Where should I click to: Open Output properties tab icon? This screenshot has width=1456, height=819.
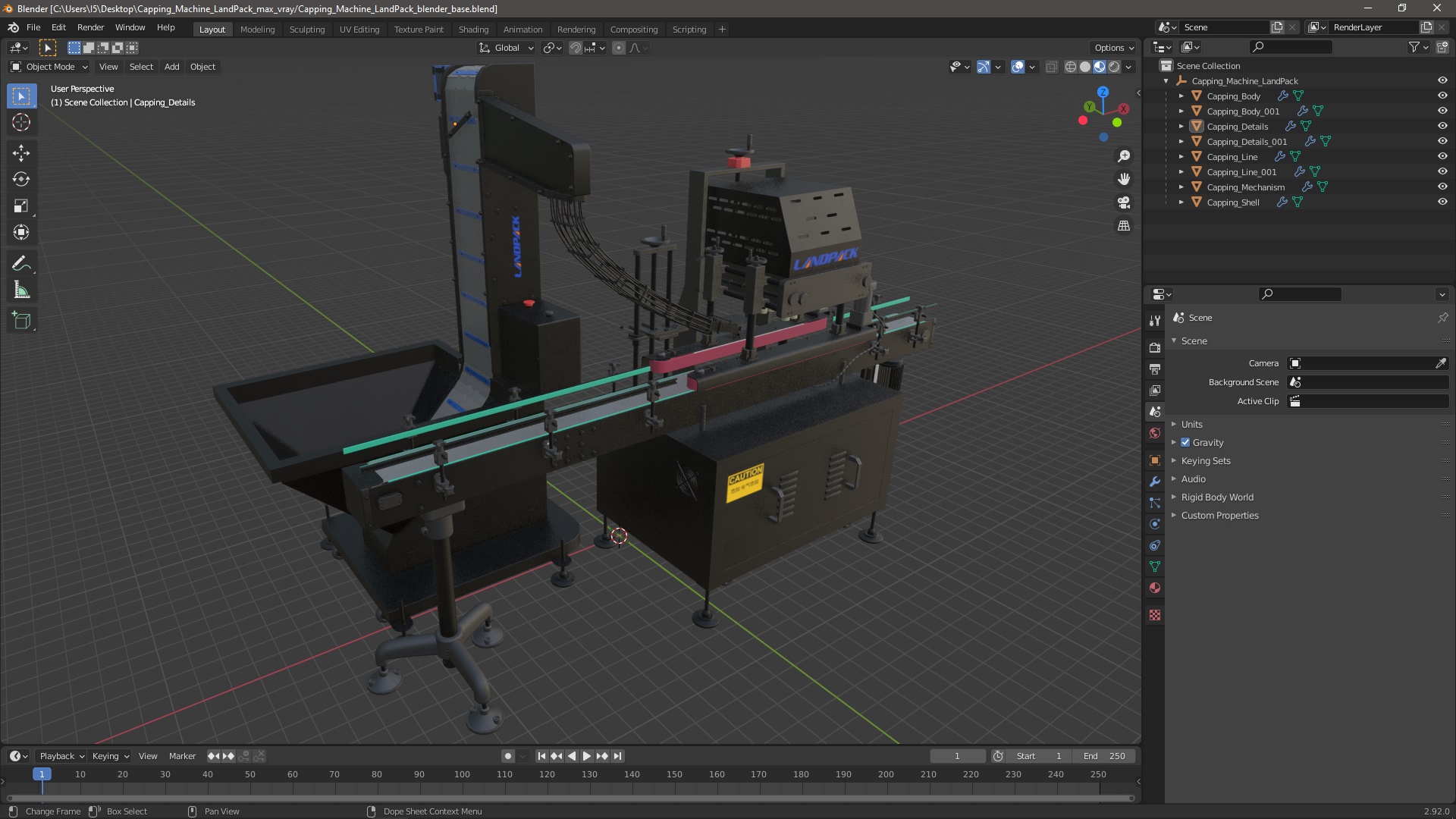pos(1155,369)
